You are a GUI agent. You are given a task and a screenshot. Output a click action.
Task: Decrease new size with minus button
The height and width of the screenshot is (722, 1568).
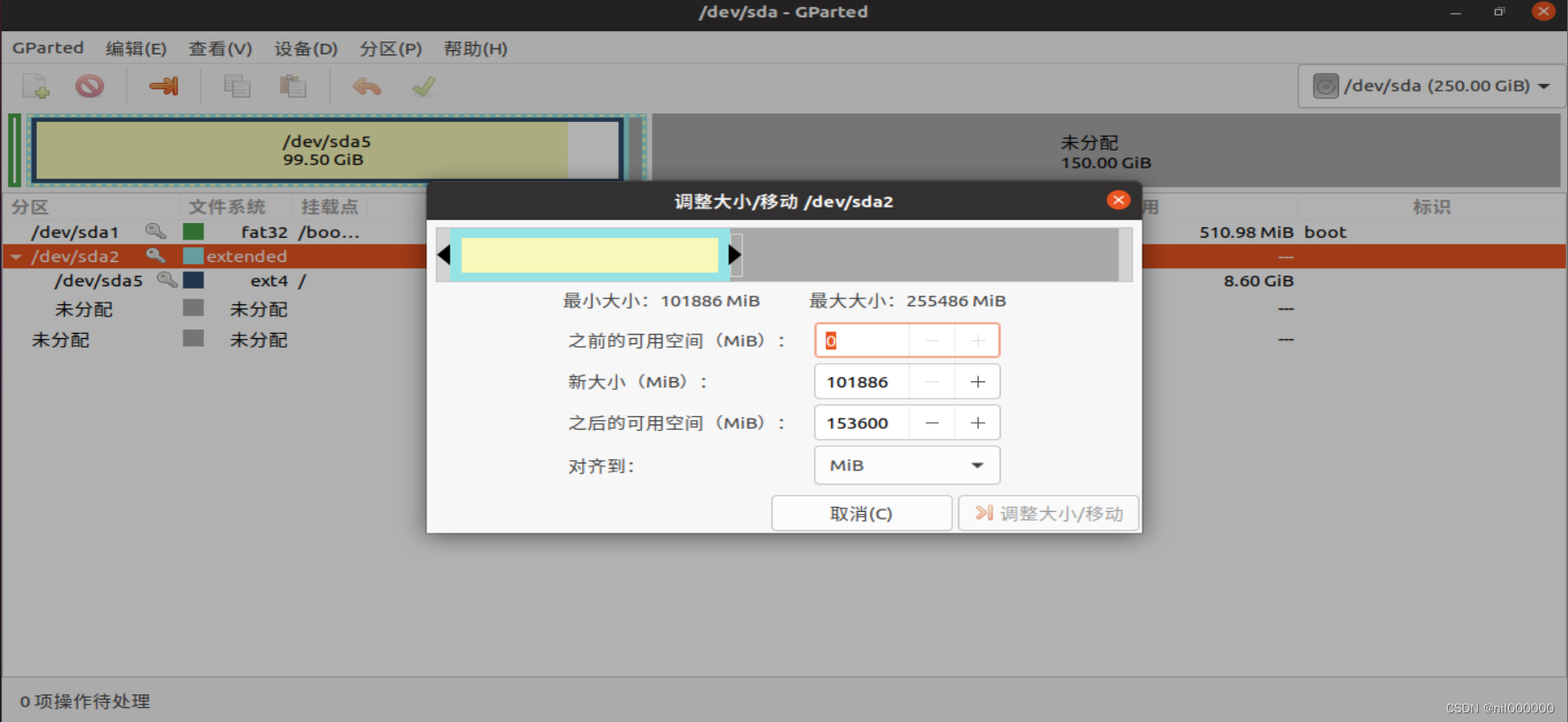[932, 382]
